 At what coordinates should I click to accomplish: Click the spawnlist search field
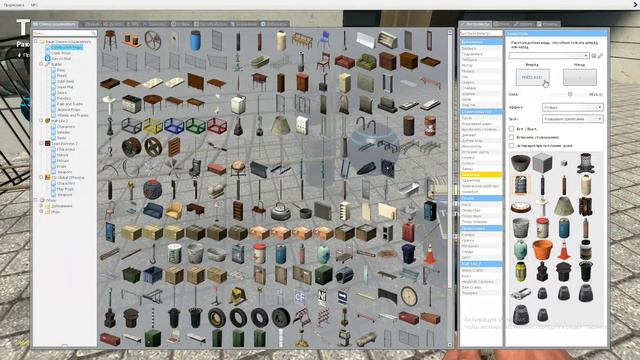pyautogui.click(x=64, y=33)
